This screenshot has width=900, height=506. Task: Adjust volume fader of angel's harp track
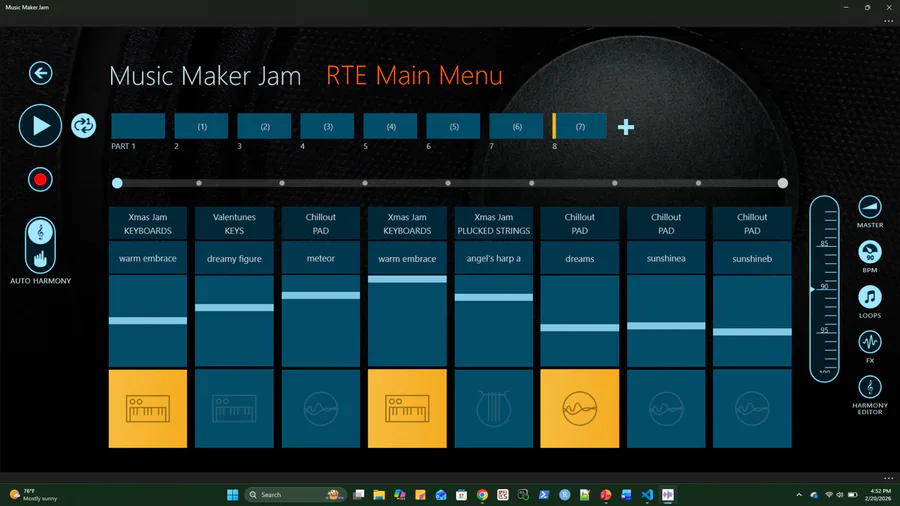coord(494,297)
